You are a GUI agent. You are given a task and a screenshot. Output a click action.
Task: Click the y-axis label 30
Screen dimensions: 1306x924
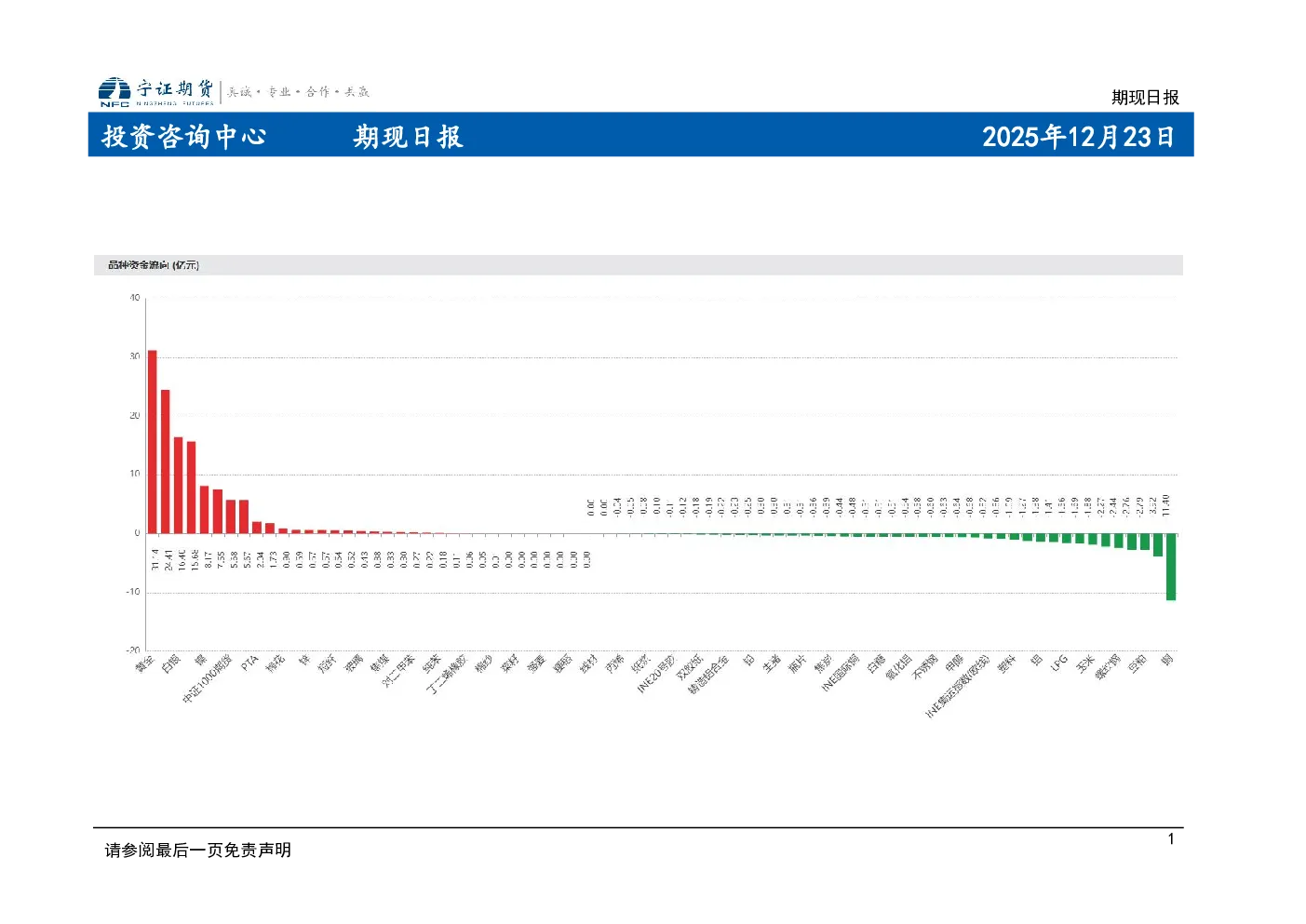(135, 356)
